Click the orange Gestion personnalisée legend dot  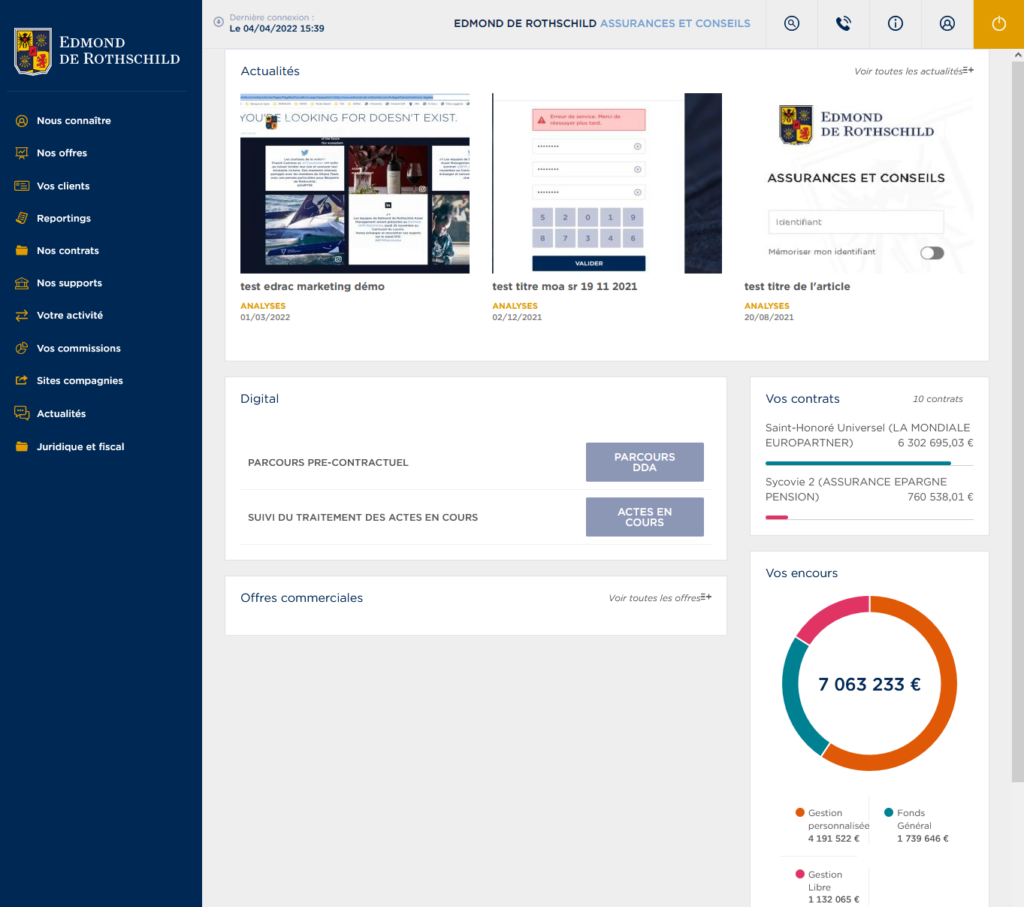[800, 813]
